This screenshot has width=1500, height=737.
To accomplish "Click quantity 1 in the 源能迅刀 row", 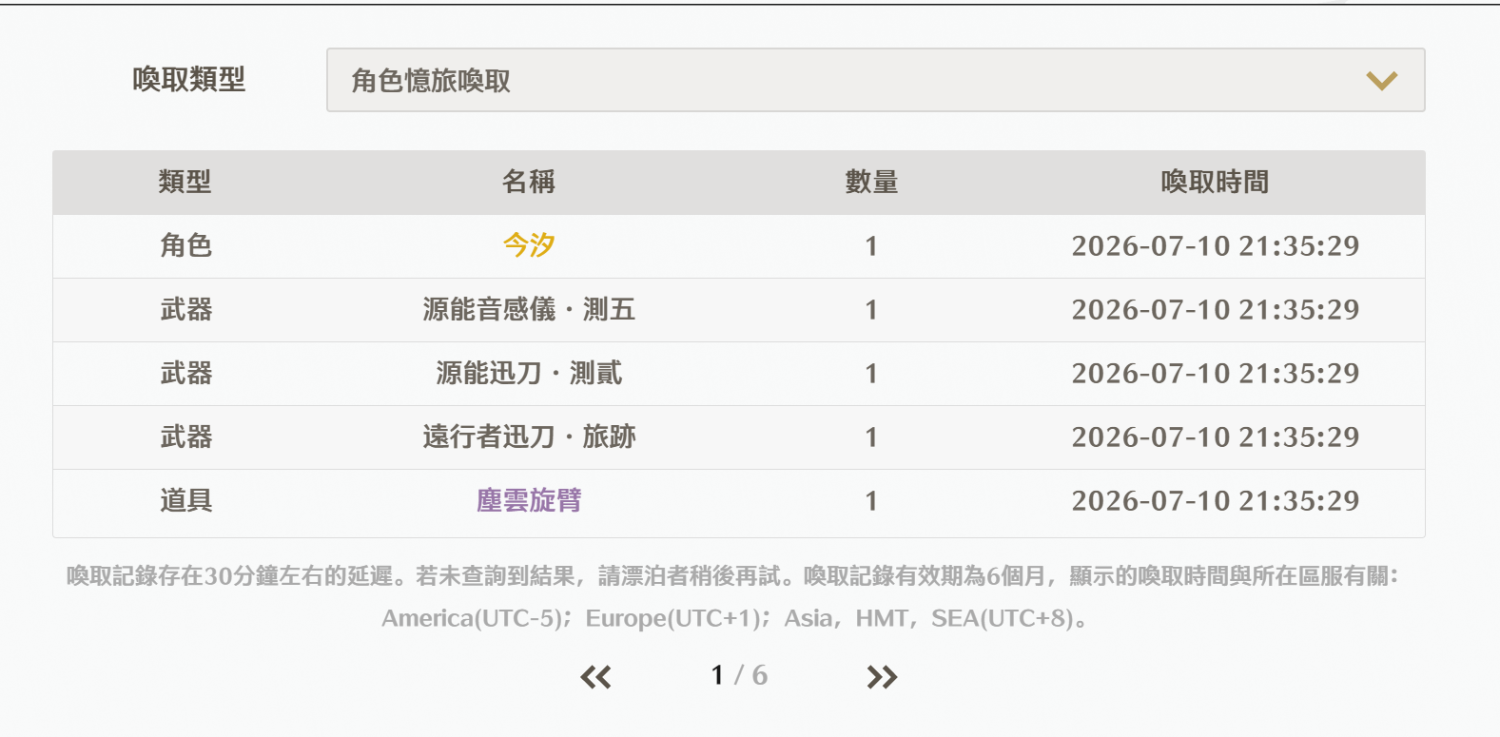I will click(871, 374).
